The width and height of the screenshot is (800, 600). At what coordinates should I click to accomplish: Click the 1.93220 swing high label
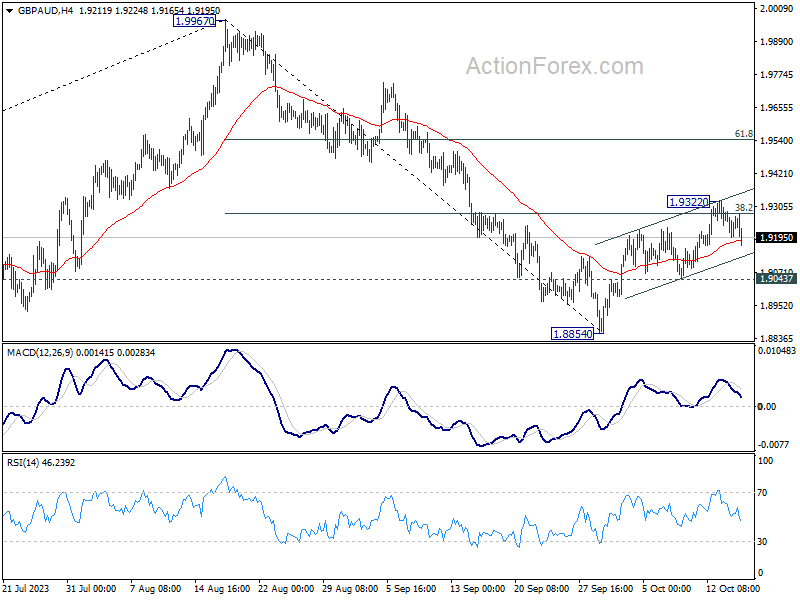(689, 202)
